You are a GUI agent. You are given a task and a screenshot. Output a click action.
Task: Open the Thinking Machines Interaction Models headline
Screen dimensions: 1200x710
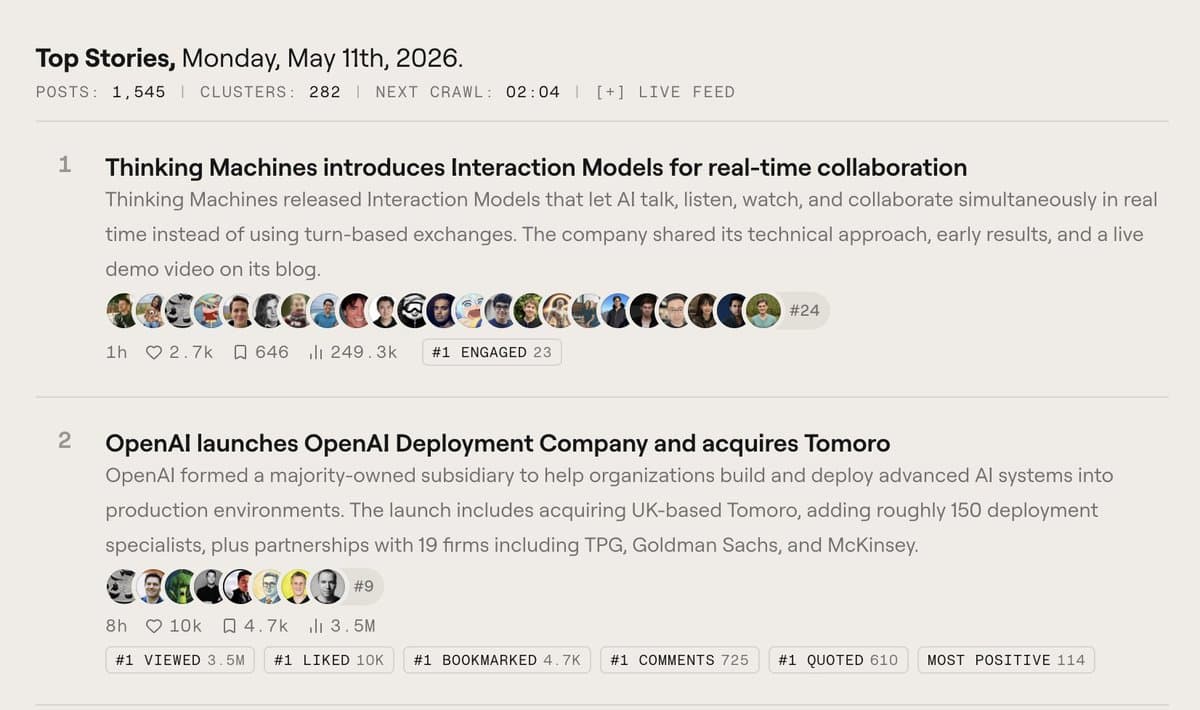[x=536, y=167]
